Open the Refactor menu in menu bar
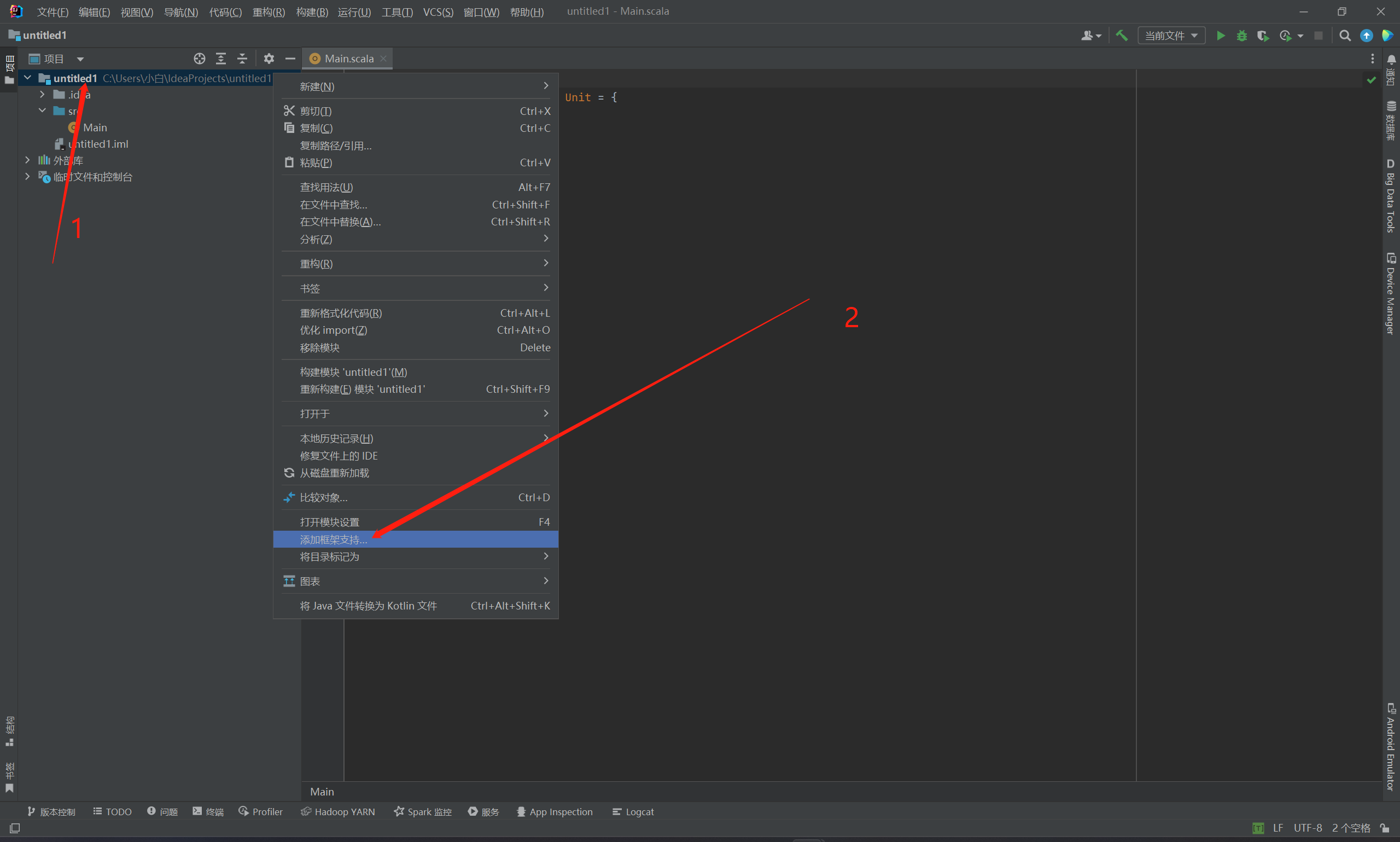 [x=268, y=12]
